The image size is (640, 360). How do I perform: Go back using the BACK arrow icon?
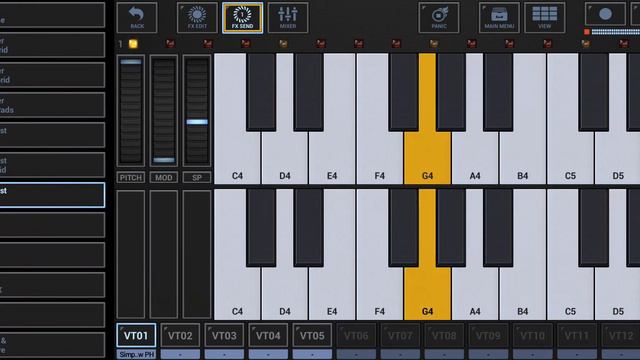137,18
